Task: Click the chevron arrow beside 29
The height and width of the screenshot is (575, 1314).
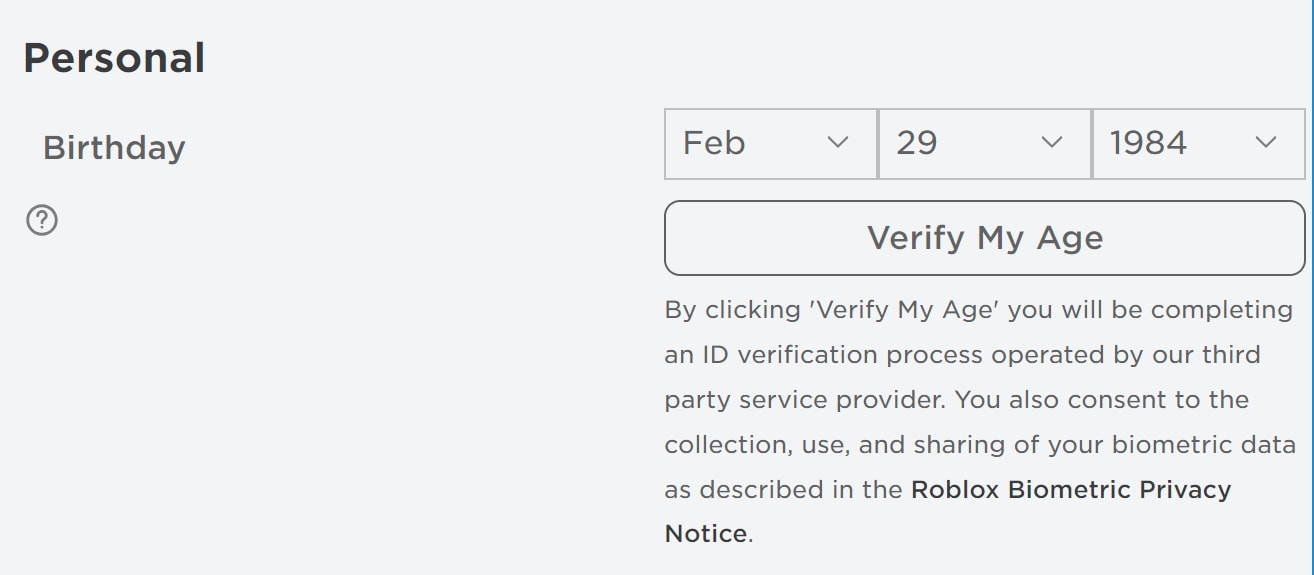Action: pos(1052,143)
